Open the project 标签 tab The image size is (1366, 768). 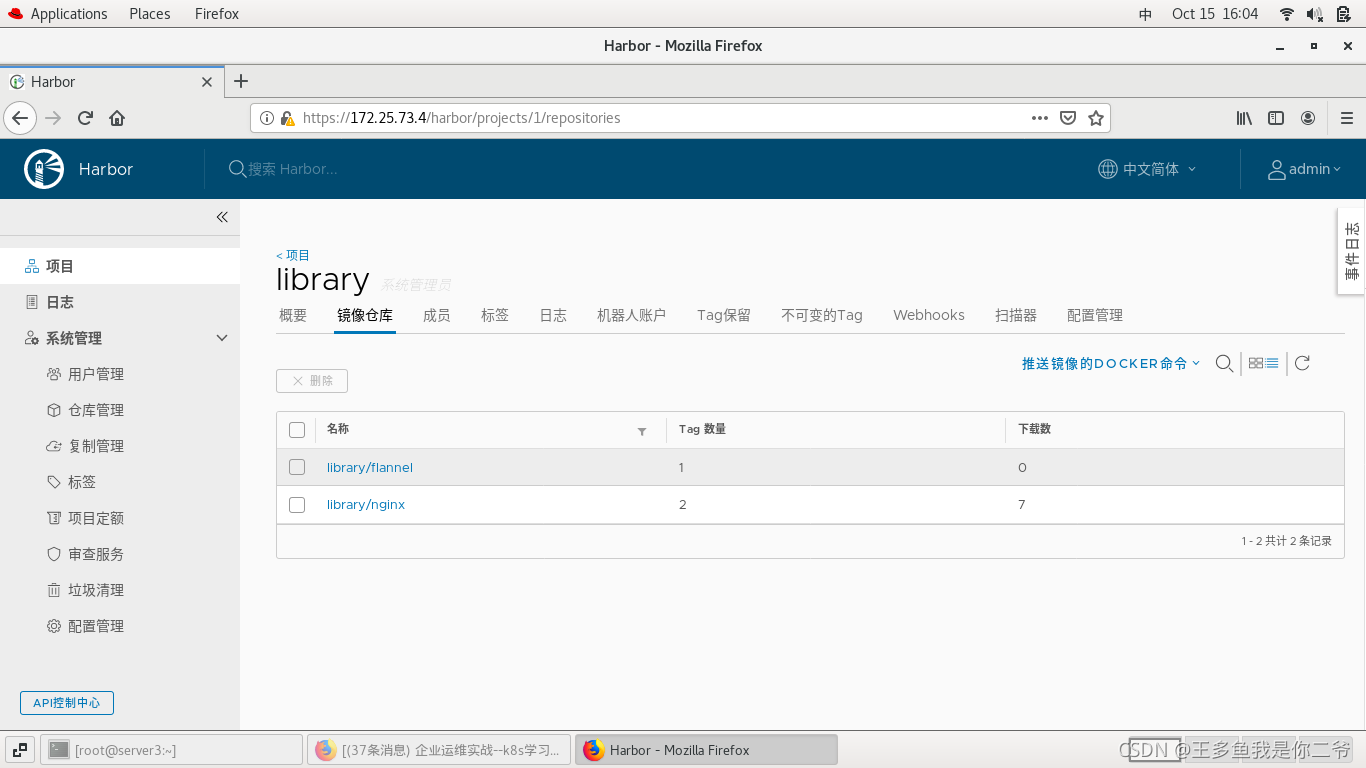(494, 315)
